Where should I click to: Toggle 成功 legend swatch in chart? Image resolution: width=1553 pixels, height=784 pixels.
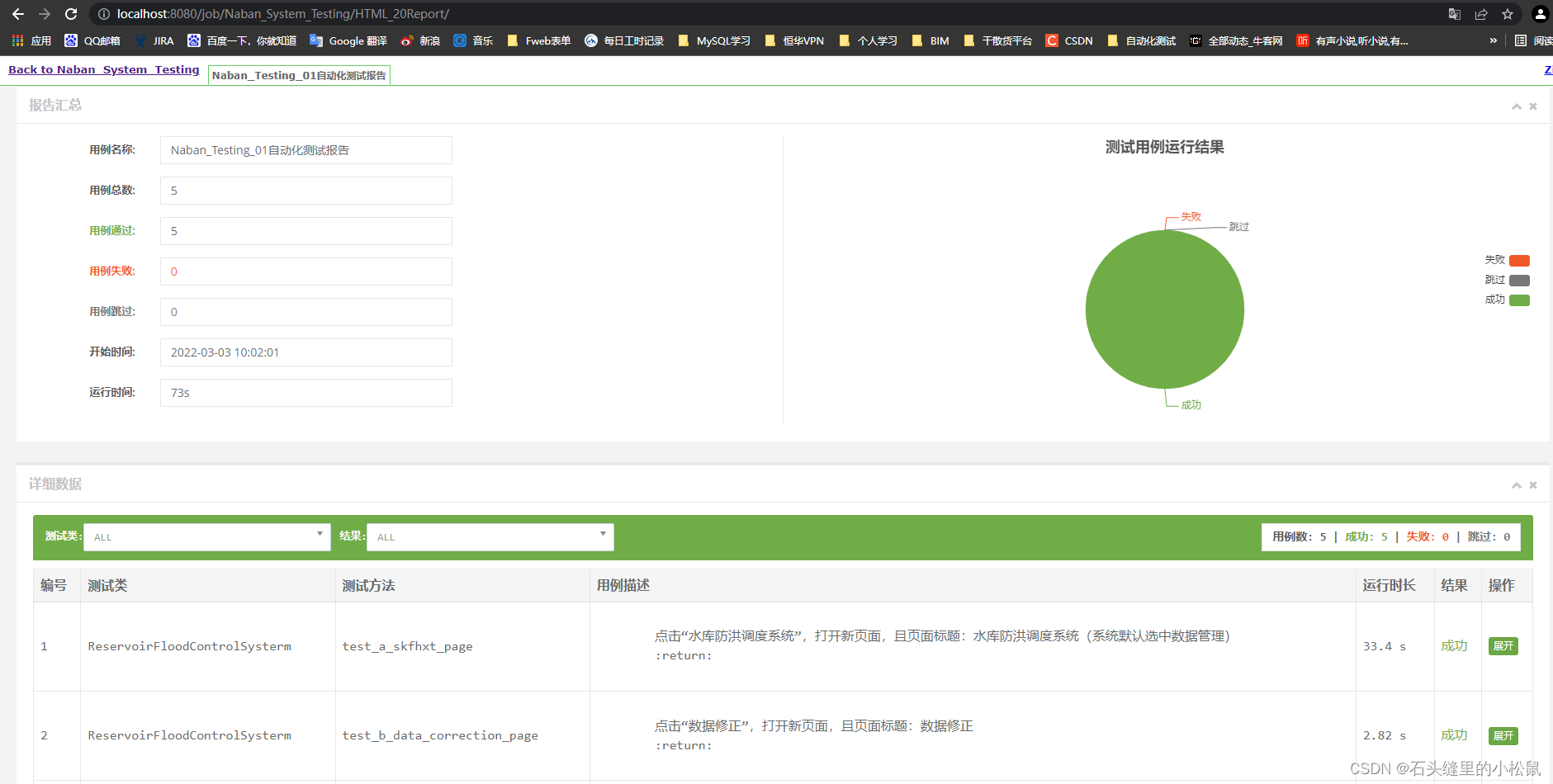pos(1519,300)
